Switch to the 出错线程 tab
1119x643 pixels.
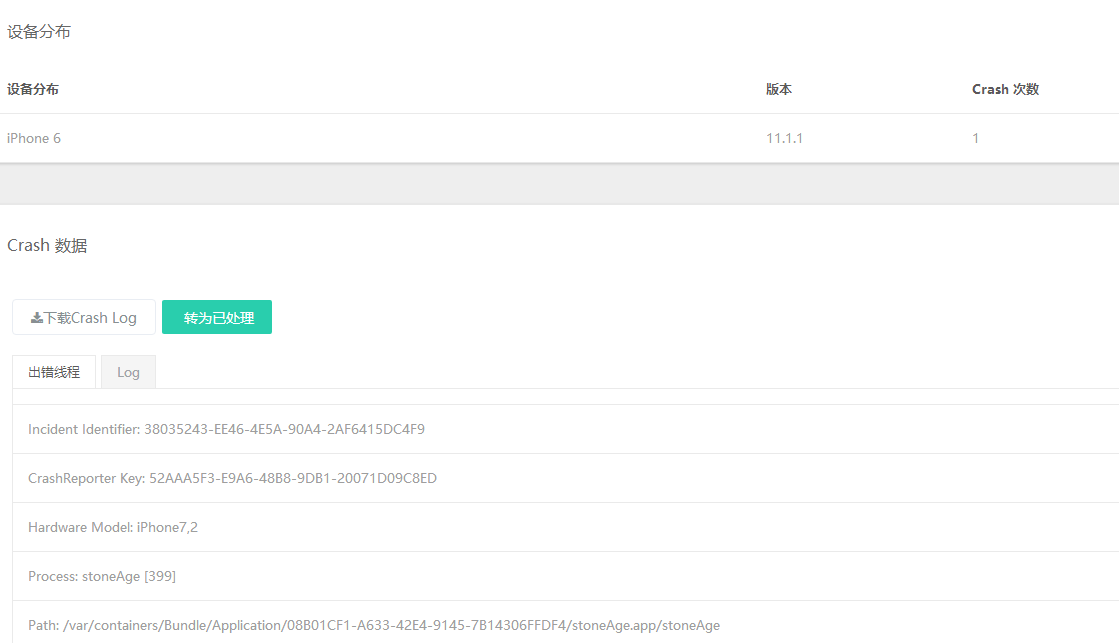[x=54, y=372]
